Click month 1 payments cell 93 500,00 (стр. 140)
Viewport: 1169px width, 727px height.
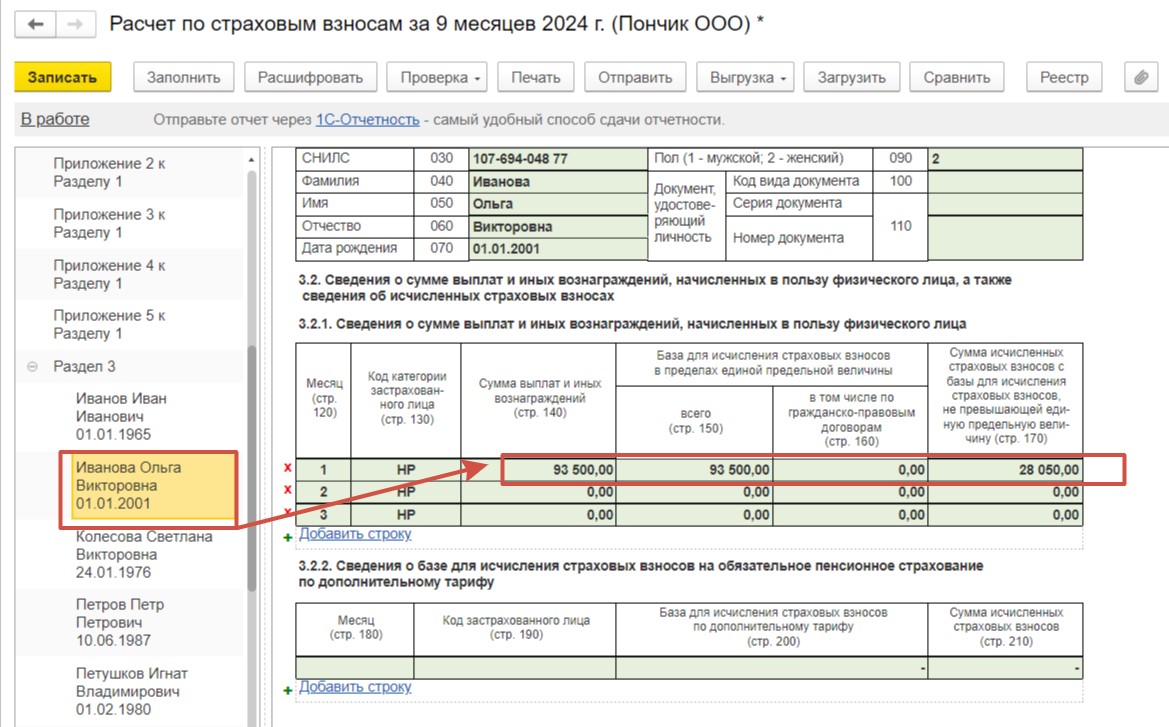tap(539, 470)
